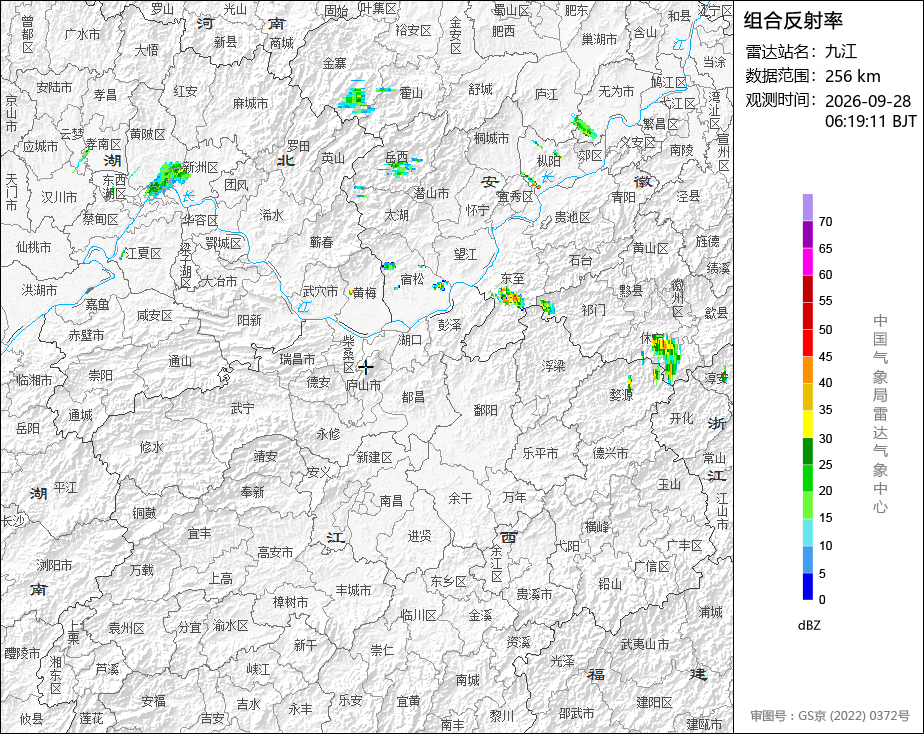Click the observation time 2026-09-28 label
Screen dimensions: 924x734
[x=867, y=101]
